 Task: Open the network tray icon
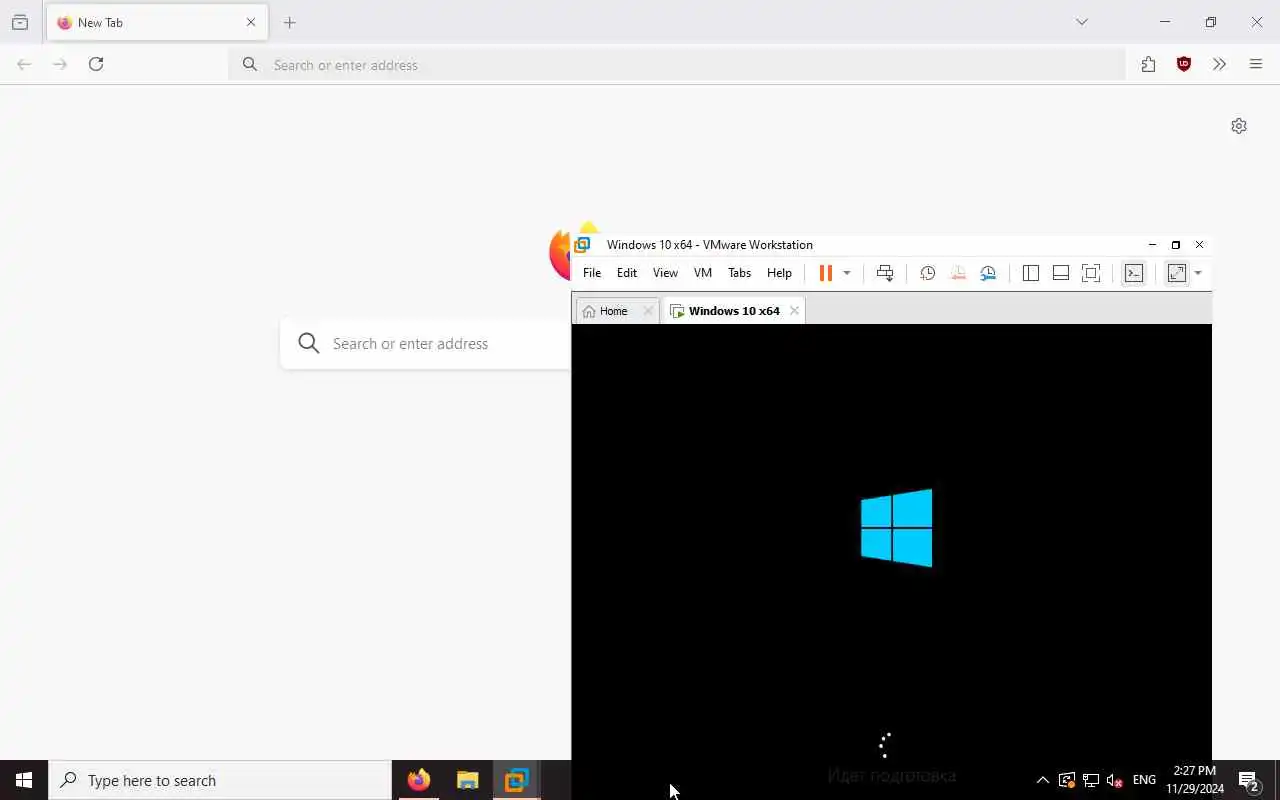point(1091,780)
